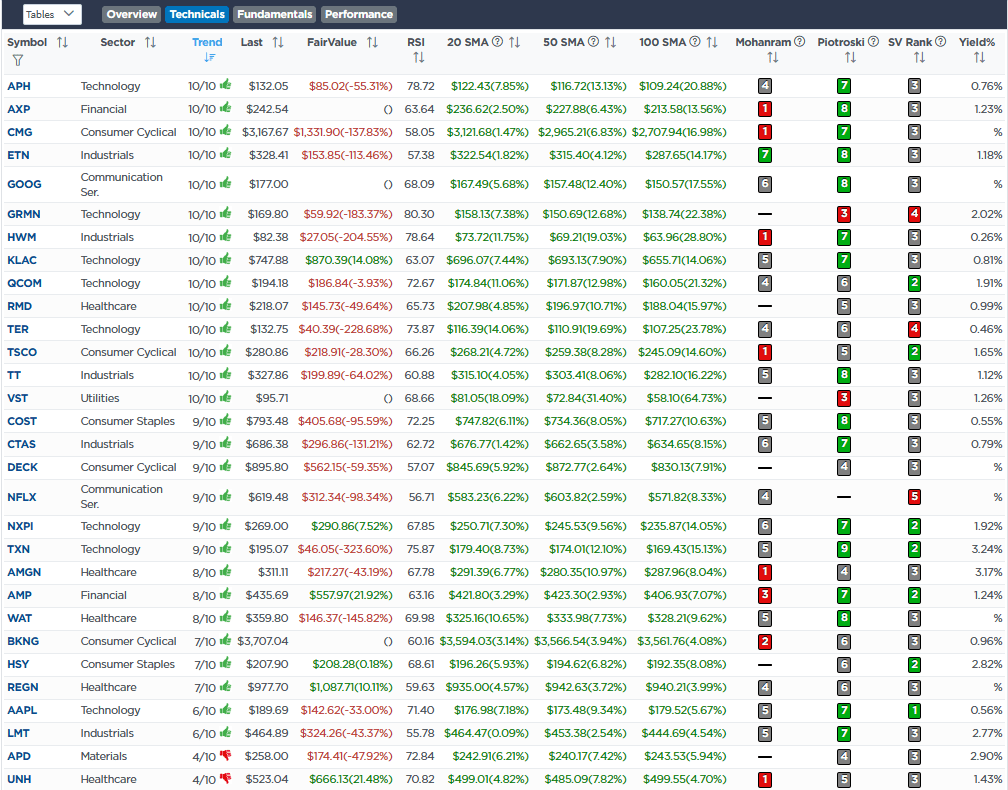Sort by 100 SMA arrows
Viewport: 1008px width, 790px height.
[712, 42]
